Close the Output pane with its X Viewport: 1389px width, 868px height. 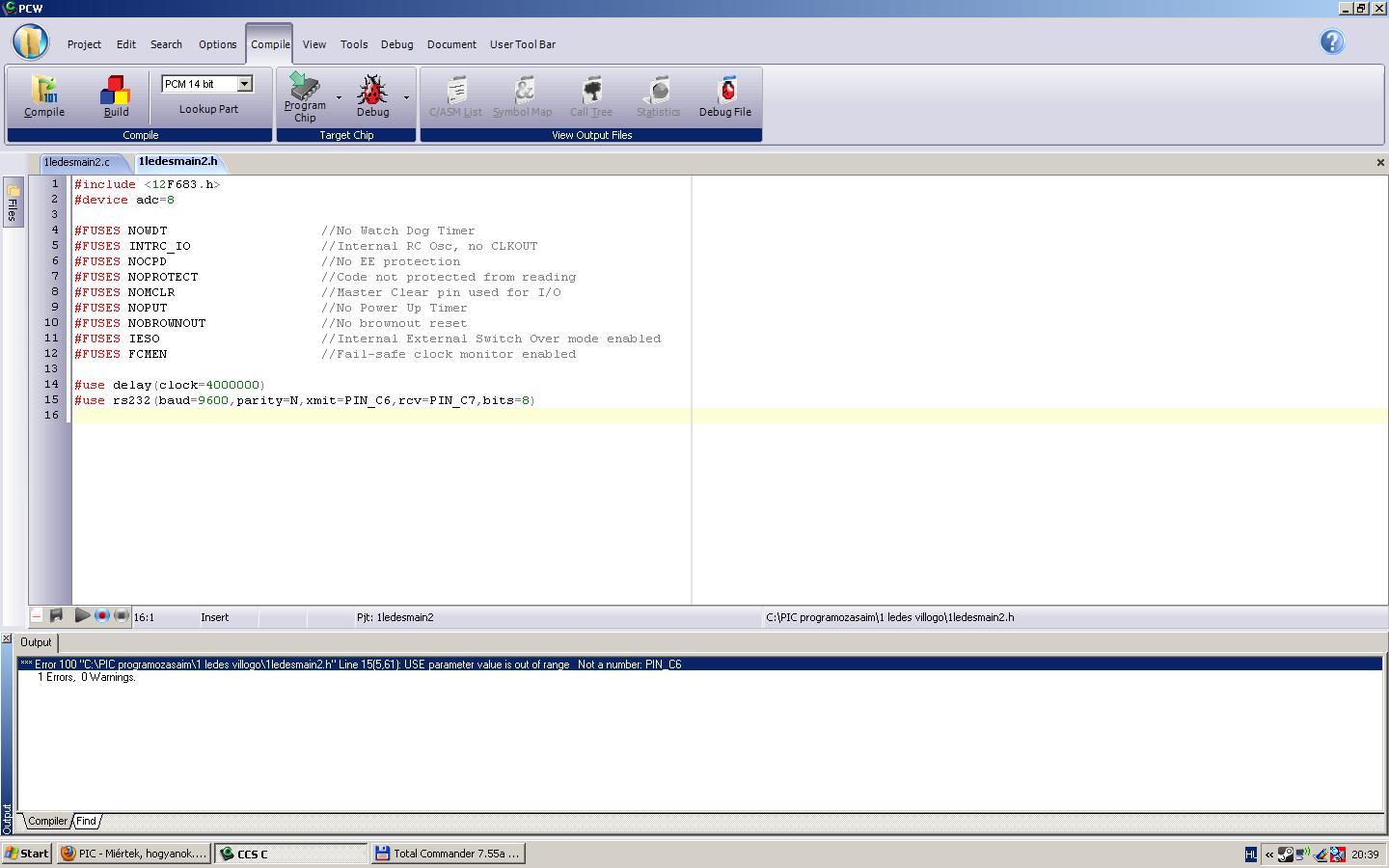7,640
